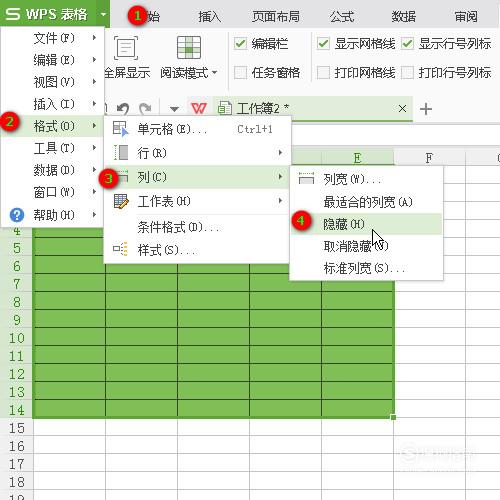Image resolution: width=500 pixels, height=500 pixels.
Task: Open the 窗口(W) menu item
Action: [52, 192]
